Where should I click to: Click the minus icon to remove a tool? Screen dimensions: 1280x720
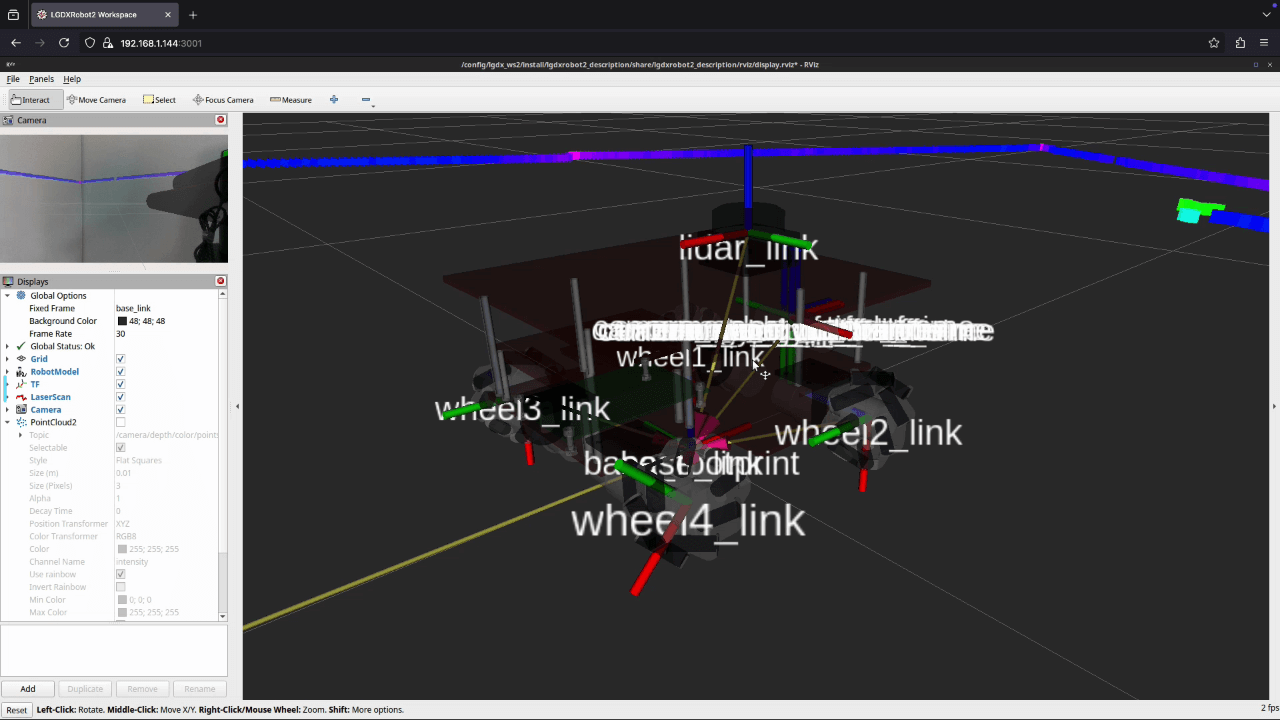coord(365,100)
